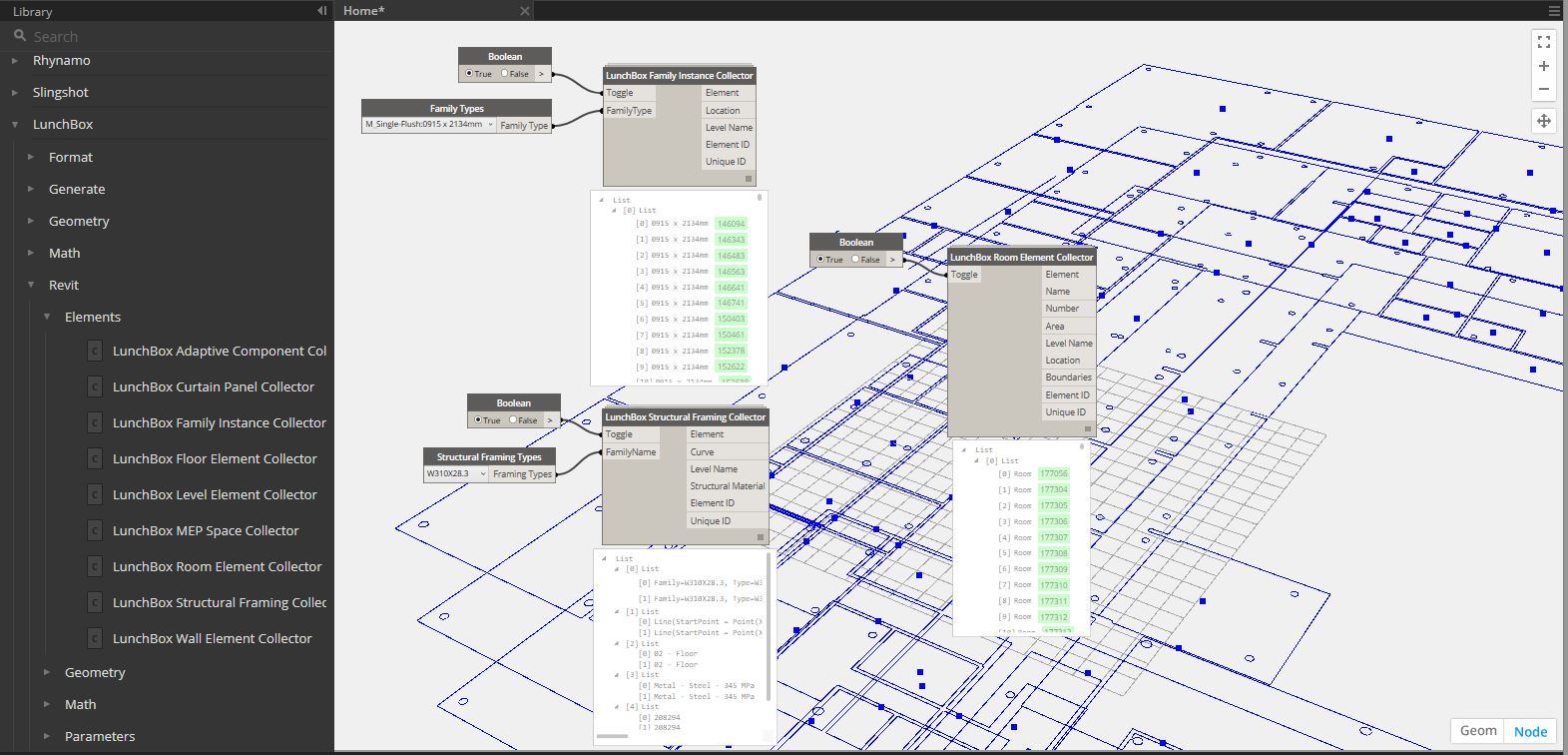The height and width of the screenshot is (755, 1568).
Task: Click the LunchBox Curtain Panel Collector node icon
Action: coord(95,387)
